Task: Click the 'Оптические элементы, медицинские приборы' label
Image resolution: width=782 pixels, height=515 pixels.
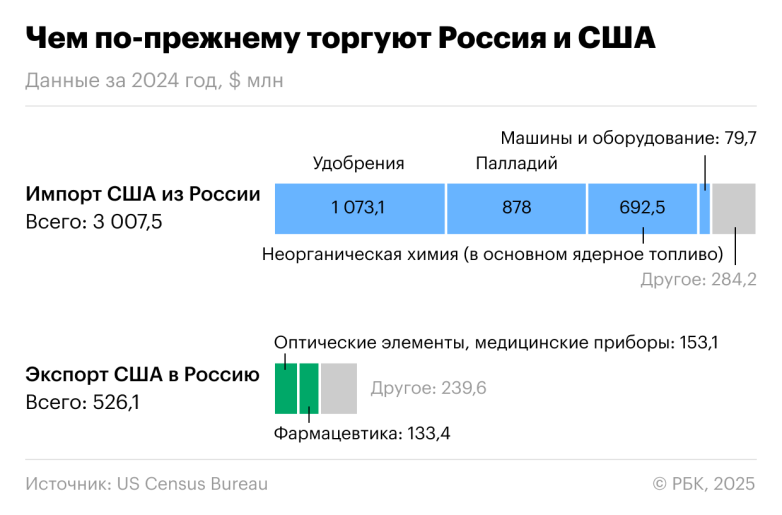Action: [496, 343]
